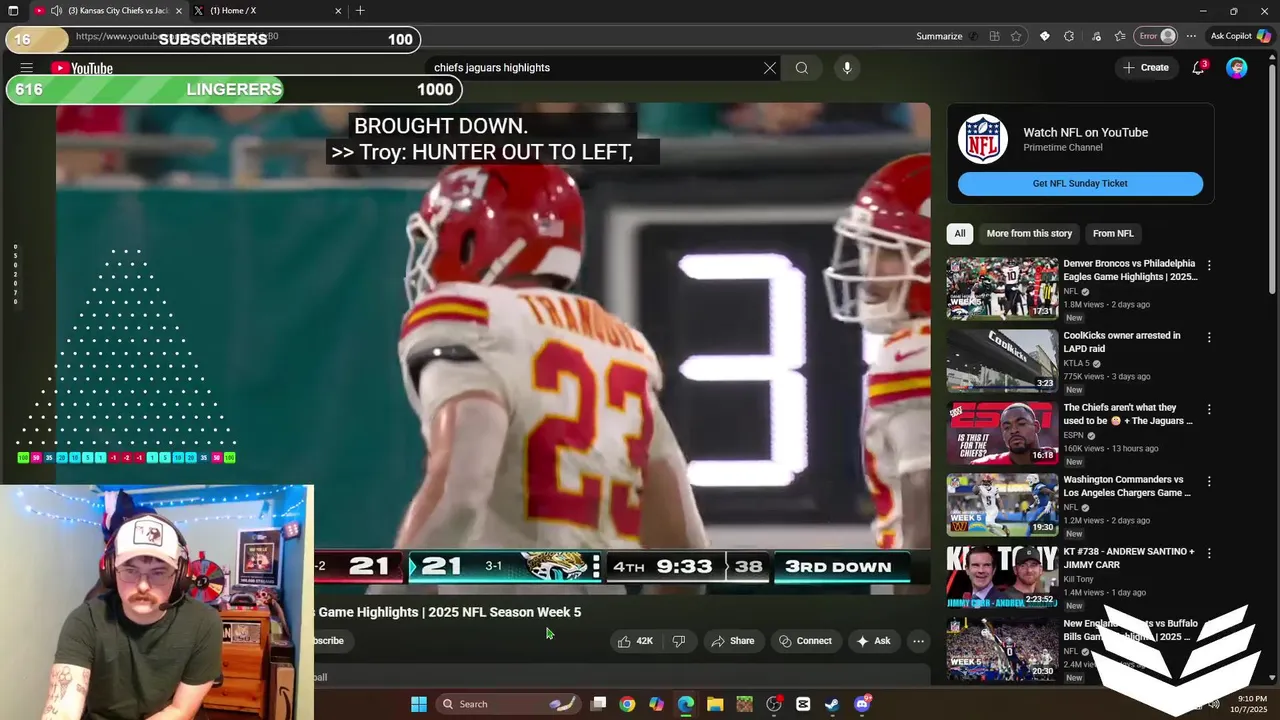This screenshot has height=720, width=1280.
Task: Open the YouTube Create button
Action: (x=1145, y=68)
